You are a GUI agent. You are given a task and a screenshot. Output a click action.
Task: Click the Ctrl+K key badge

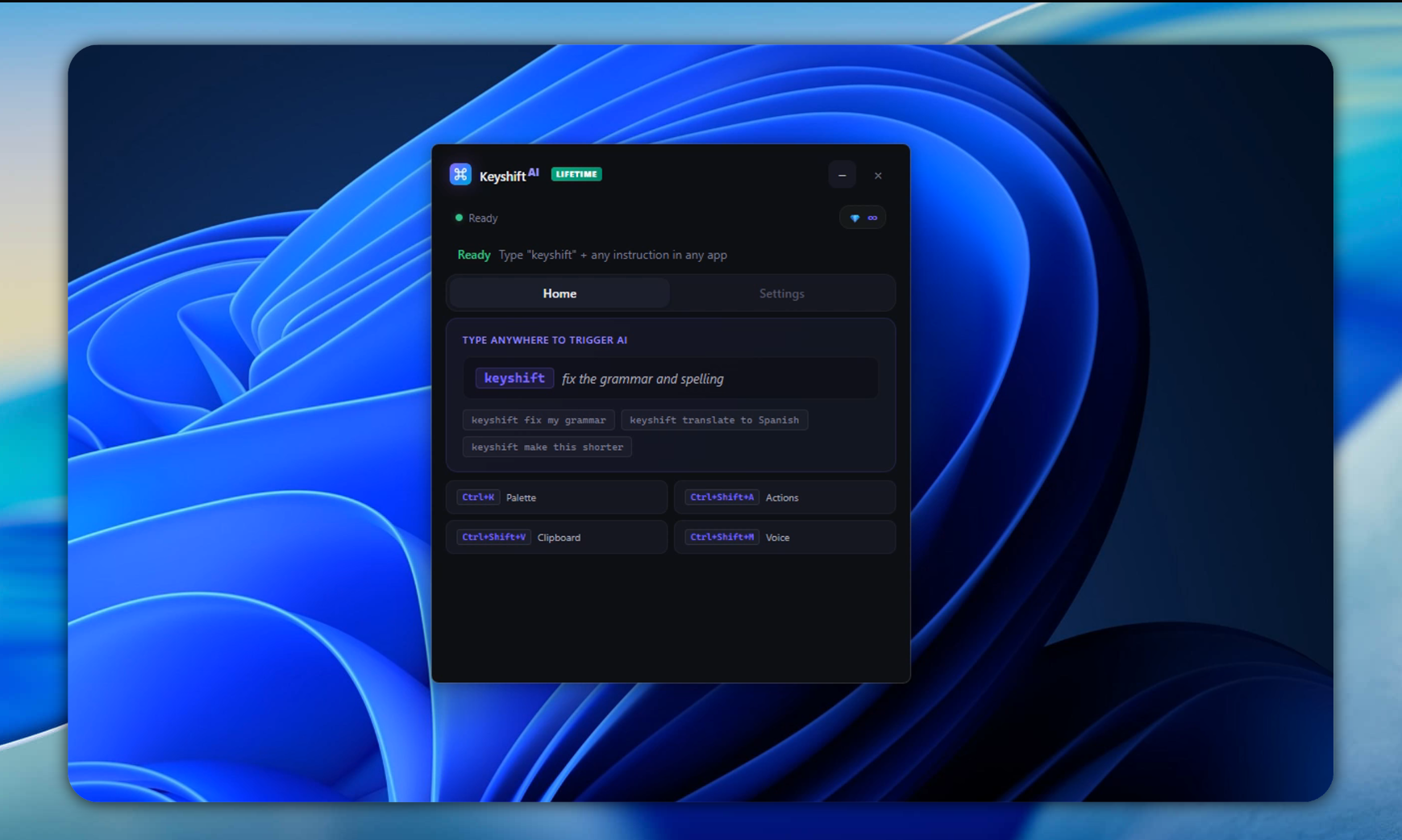point(478,497)
